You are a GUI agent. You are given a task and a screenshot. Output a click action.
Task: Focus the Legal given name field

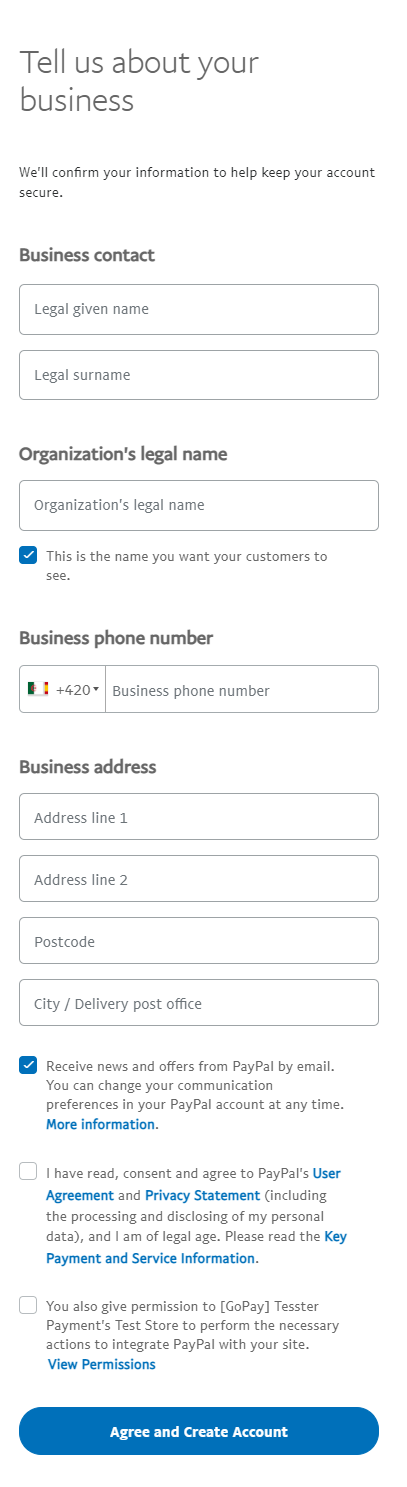tap(199, 309)
